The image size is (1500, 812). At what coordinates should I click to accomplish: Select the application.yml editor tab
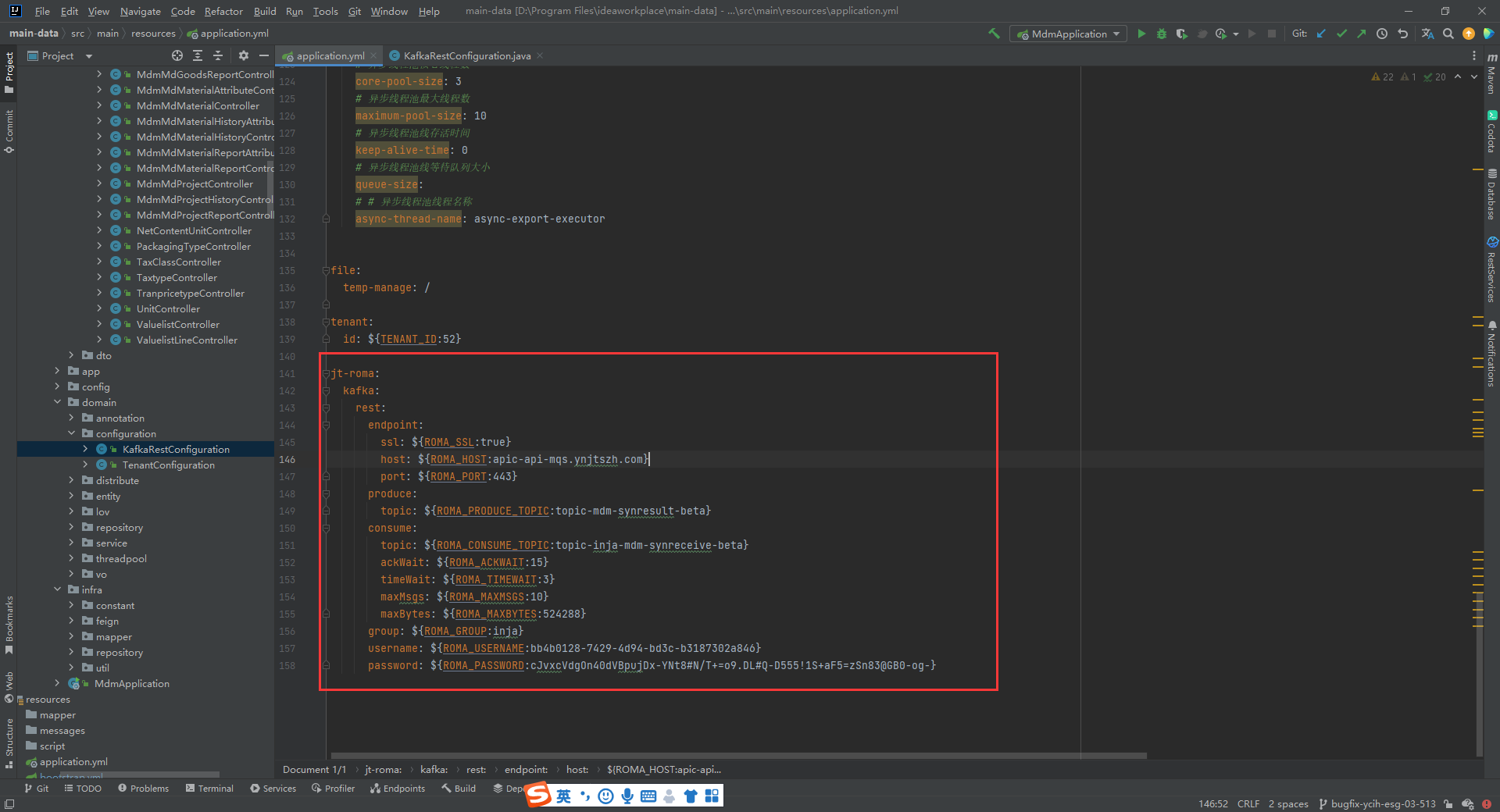(x=330, y=55)
